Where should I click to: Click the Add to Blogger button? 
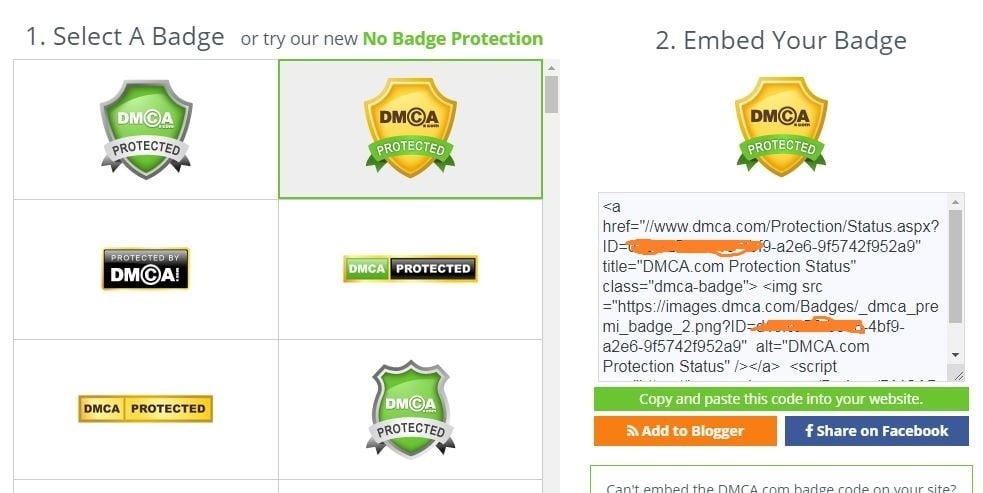[x=685, y=431]
